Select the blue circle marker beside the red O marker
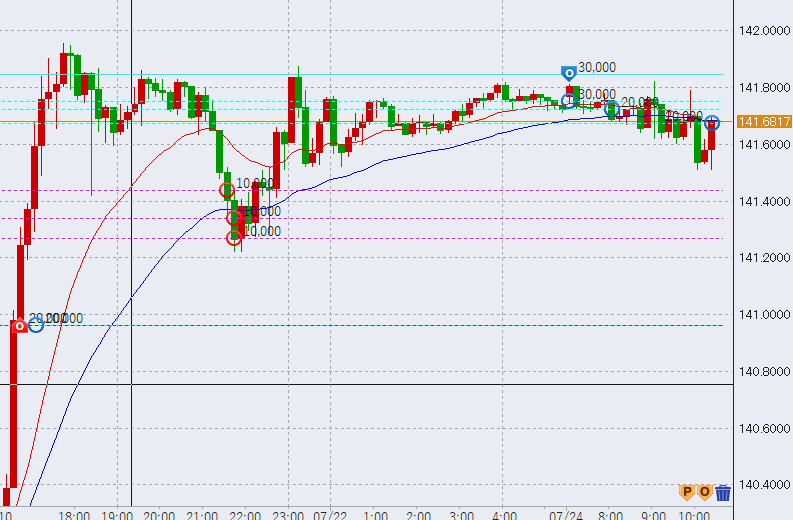 36,324
